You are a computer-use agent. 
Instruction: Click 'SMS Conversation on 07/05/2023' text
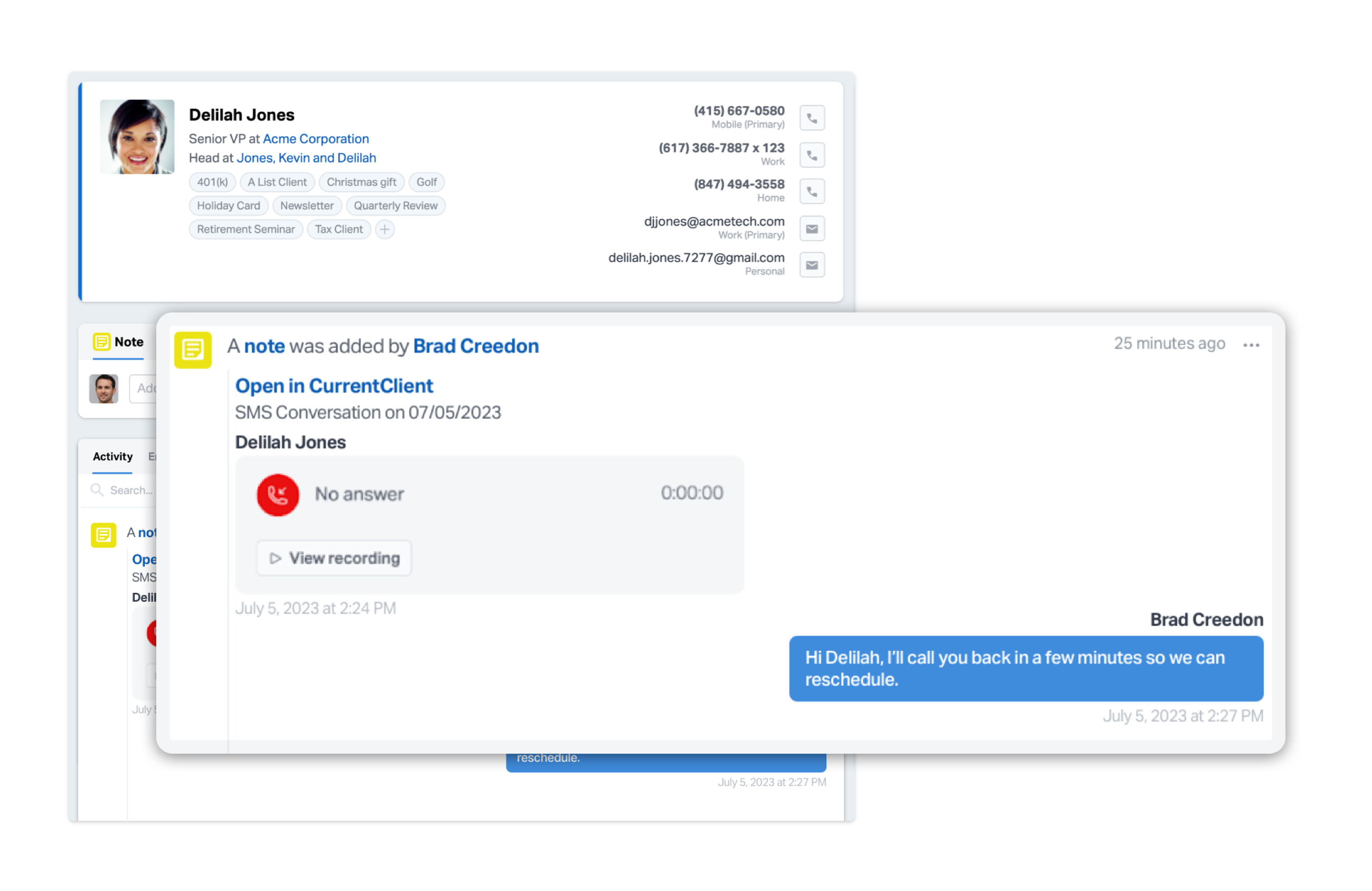(368, 413)
